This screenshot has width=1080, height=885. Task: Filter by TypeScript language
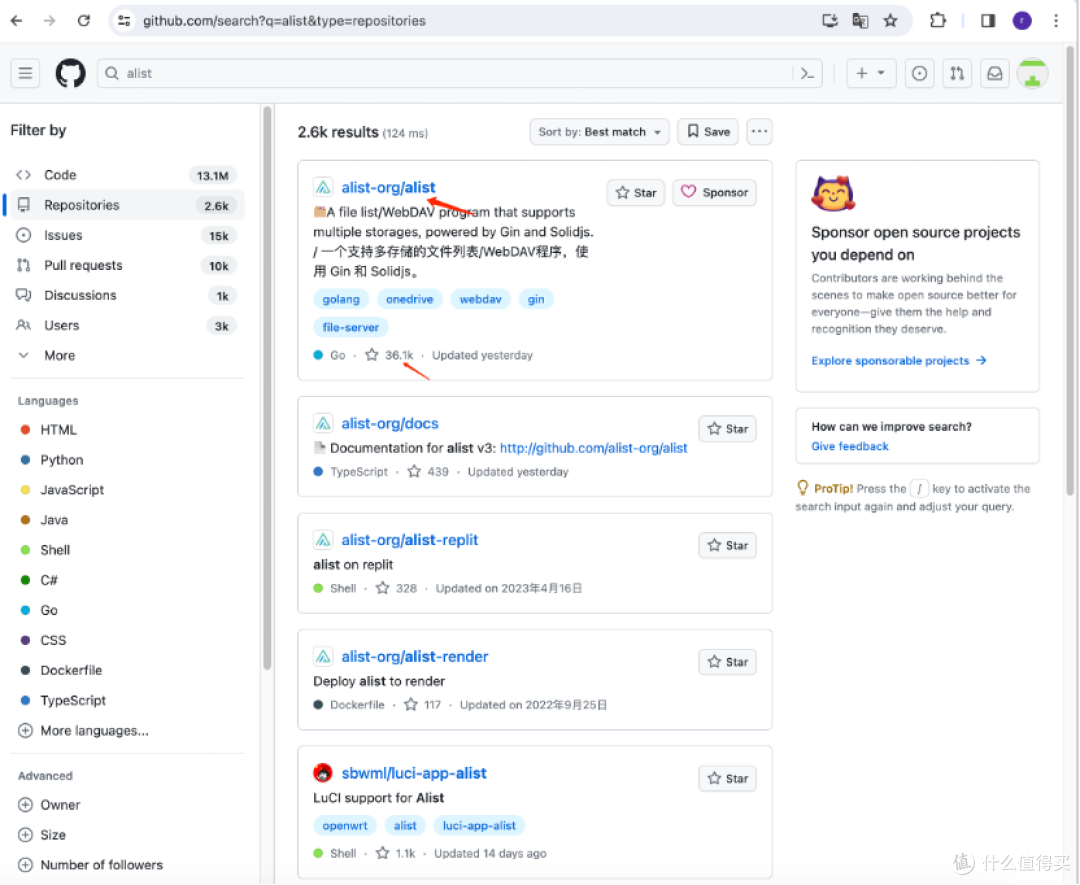point(73,700)
